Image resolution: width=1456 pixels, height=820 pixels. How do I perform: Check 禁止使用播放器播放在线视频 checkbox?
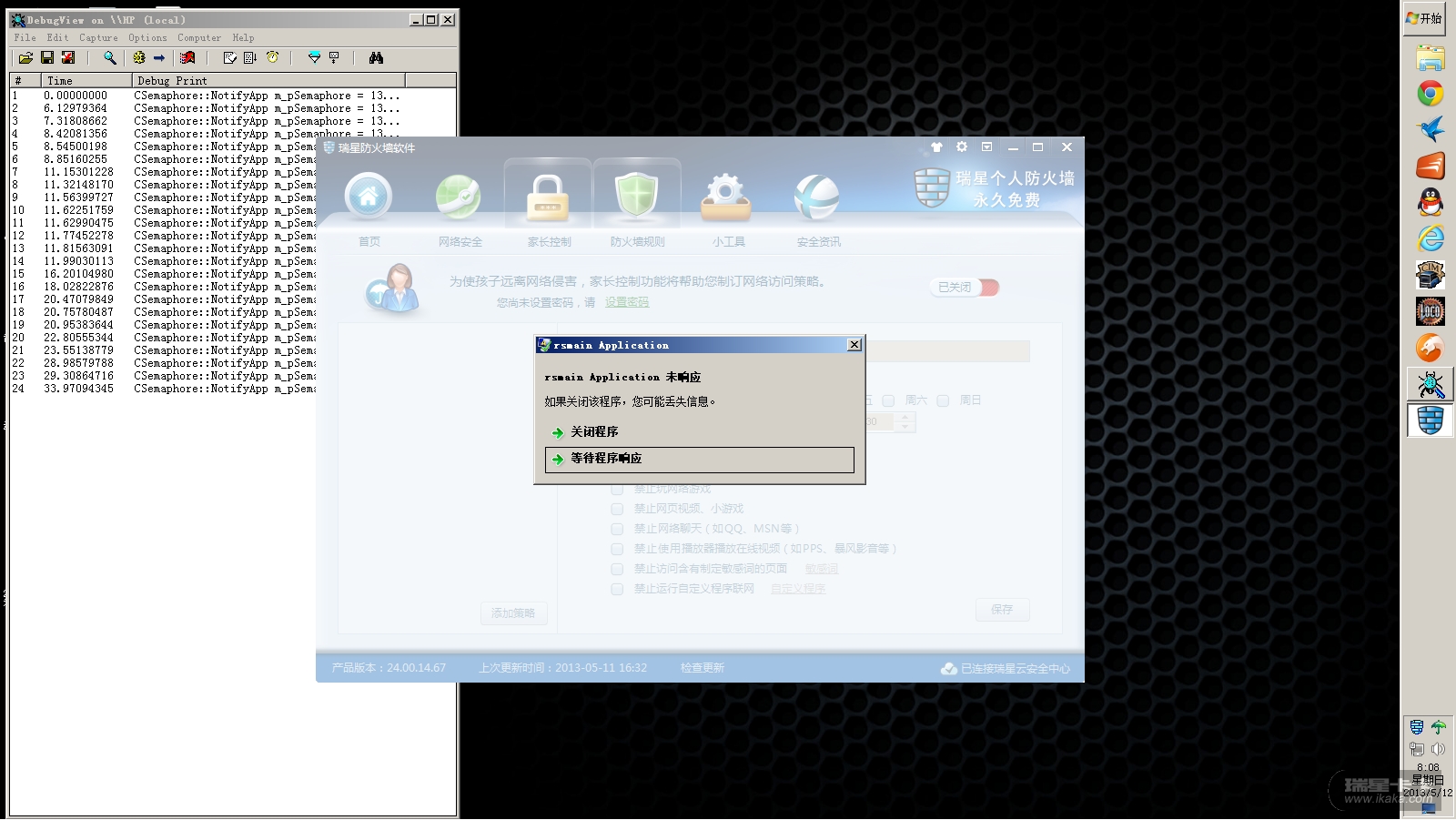617,549
